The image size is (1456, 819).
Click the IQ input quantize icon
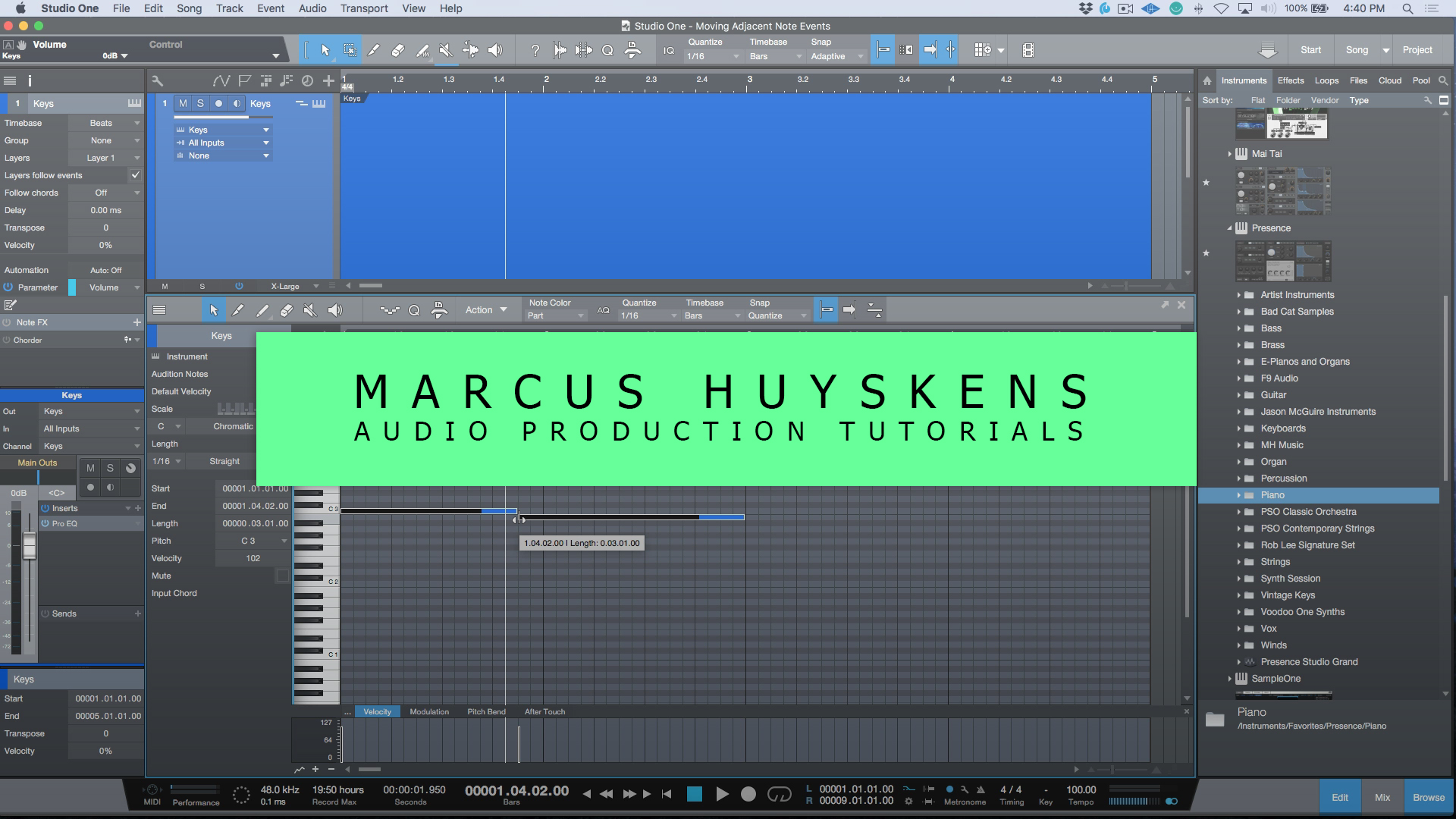coord(668,51)
